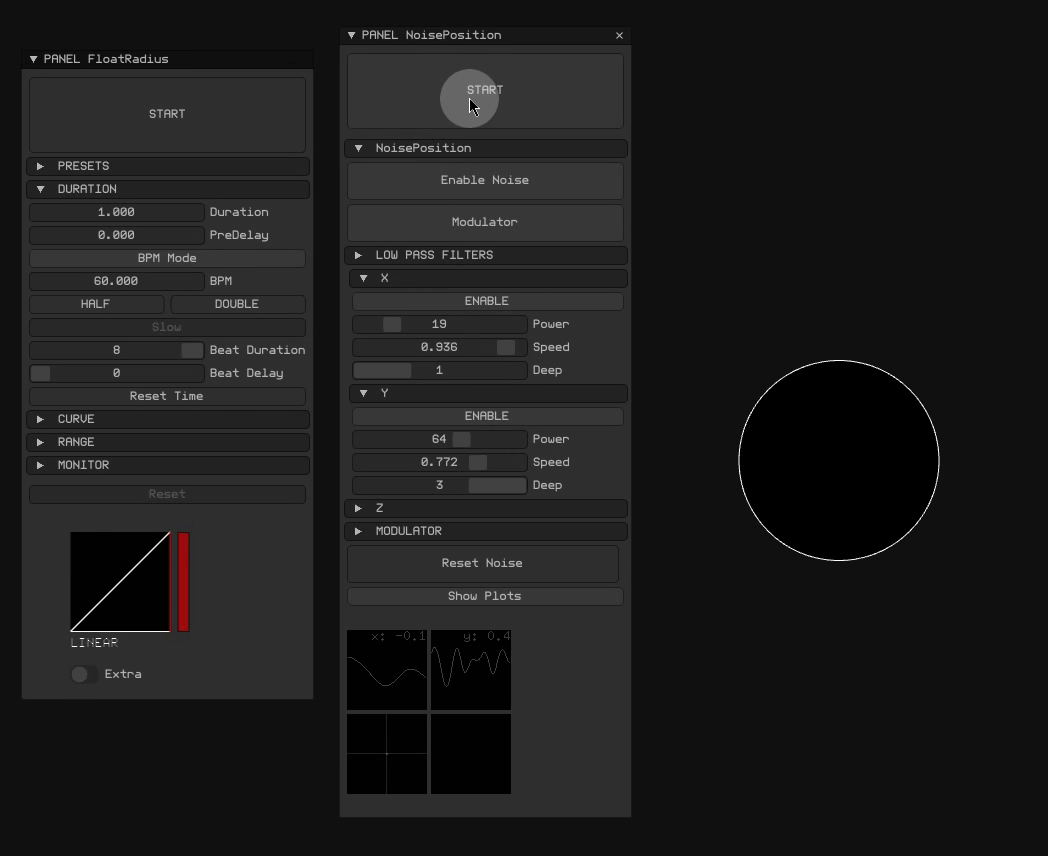
Task: Click Reset Noise
Action: click(x=483, y=563)
